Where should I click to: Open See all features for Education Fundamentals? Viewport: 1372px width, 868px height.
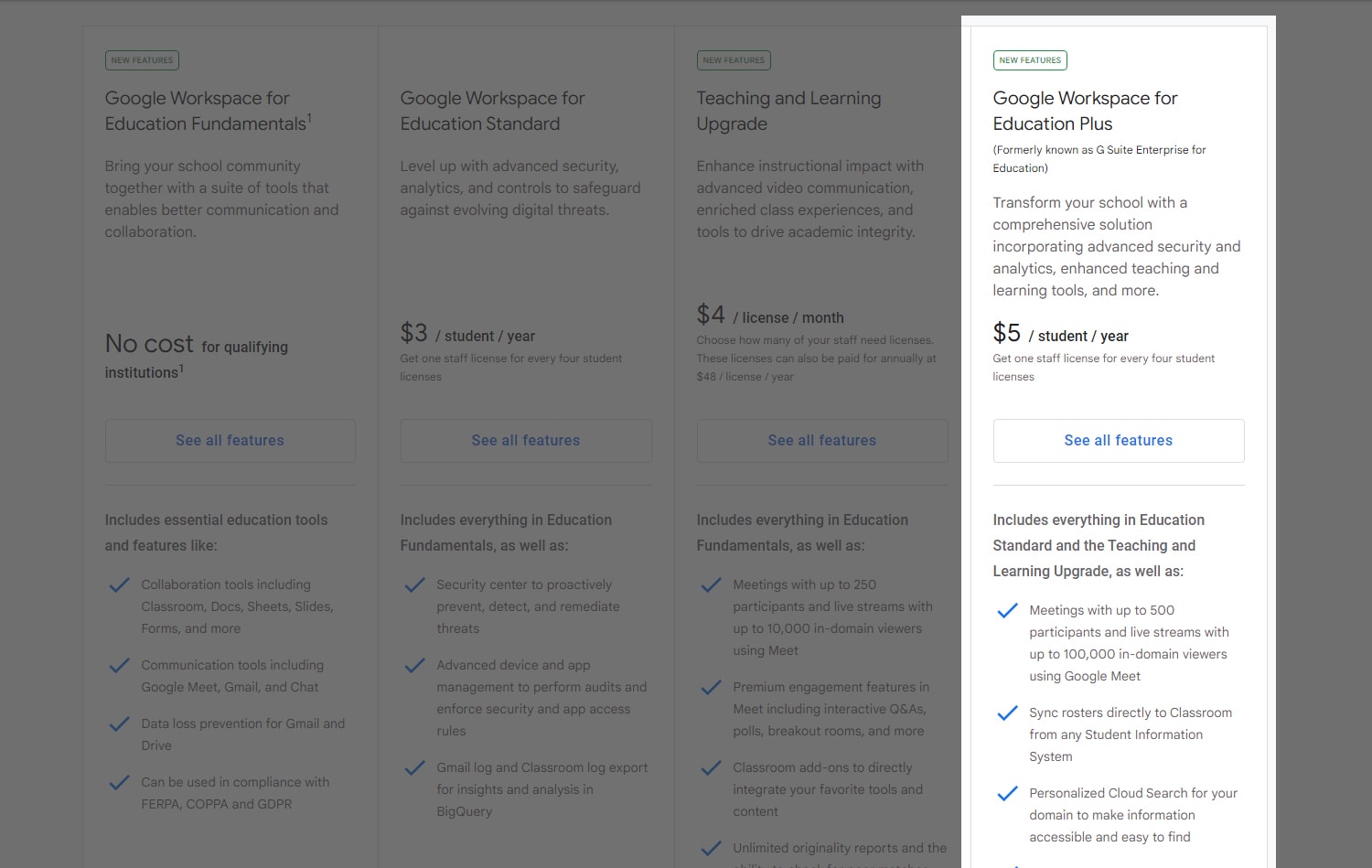click(230, 440)
